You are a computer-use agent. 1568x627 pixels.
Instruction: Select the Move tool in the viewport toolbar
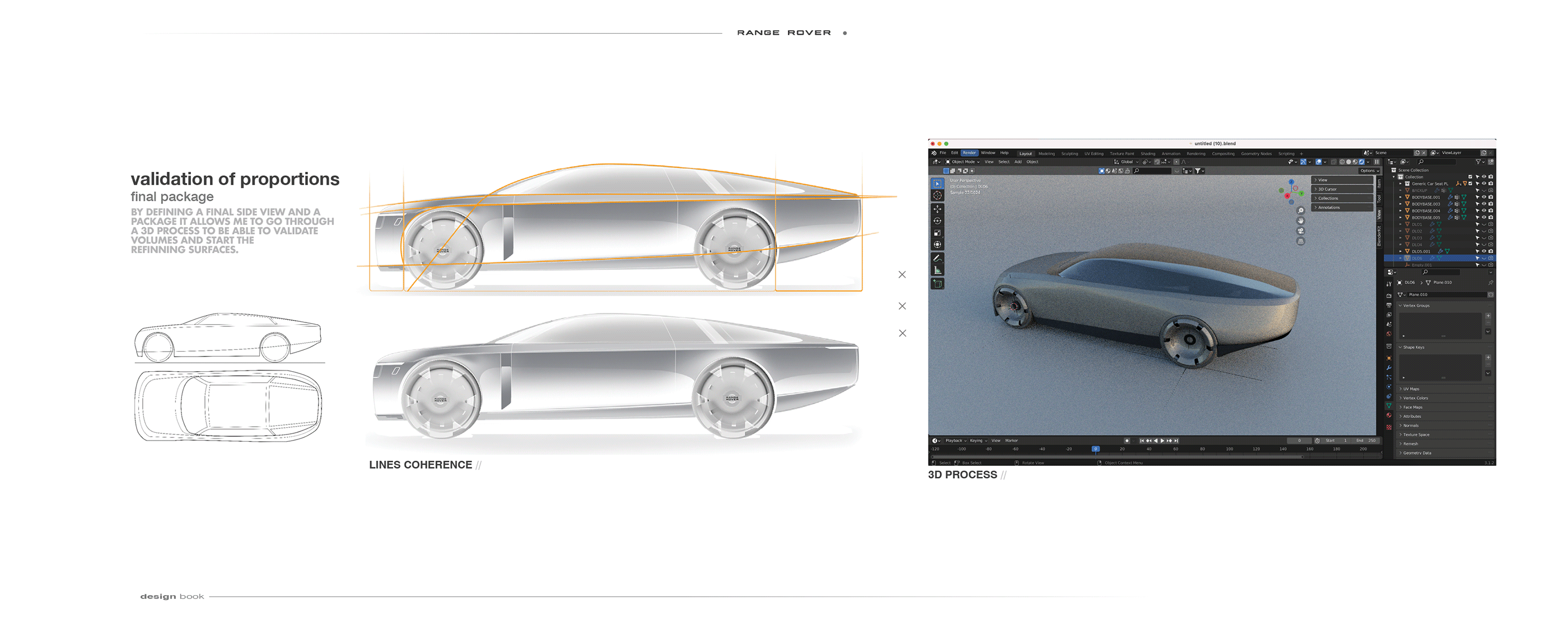click(938, 209)
